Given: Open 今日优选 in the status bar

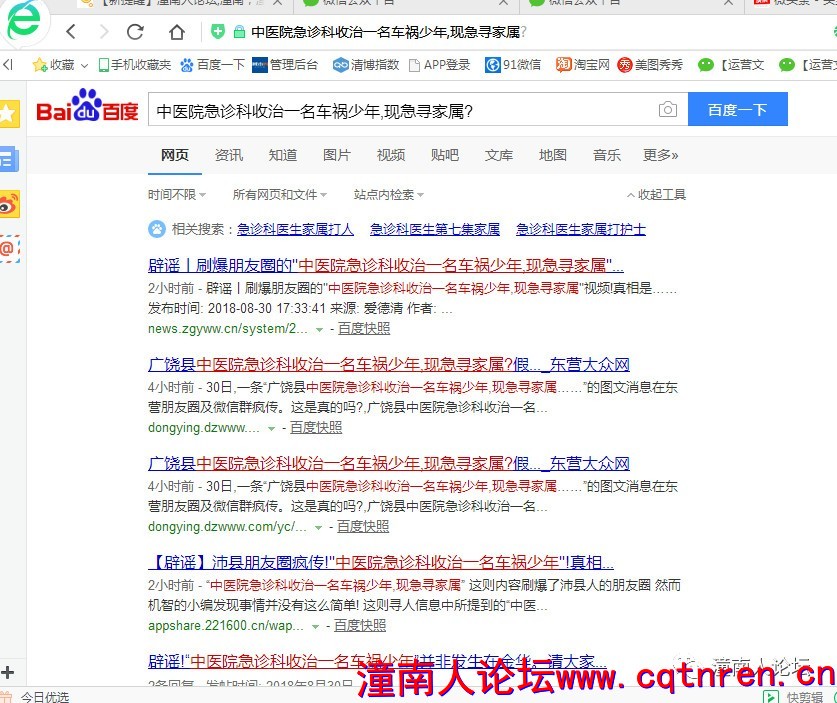Looking at the screenshot, I should click(45, 697).
